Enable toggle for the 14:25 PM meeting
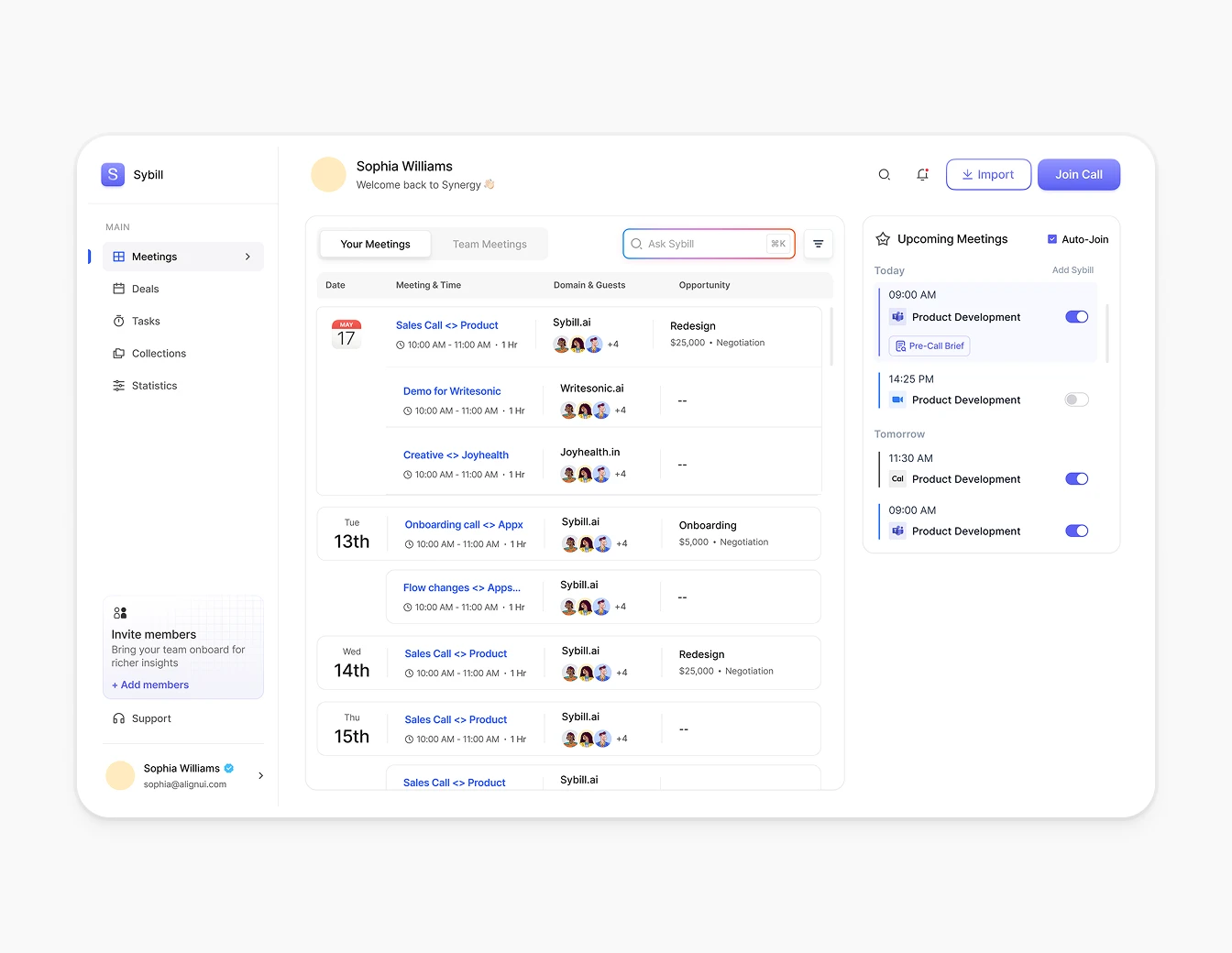Viewport: 1232px width, 953px height. [x=1076, y=400]
